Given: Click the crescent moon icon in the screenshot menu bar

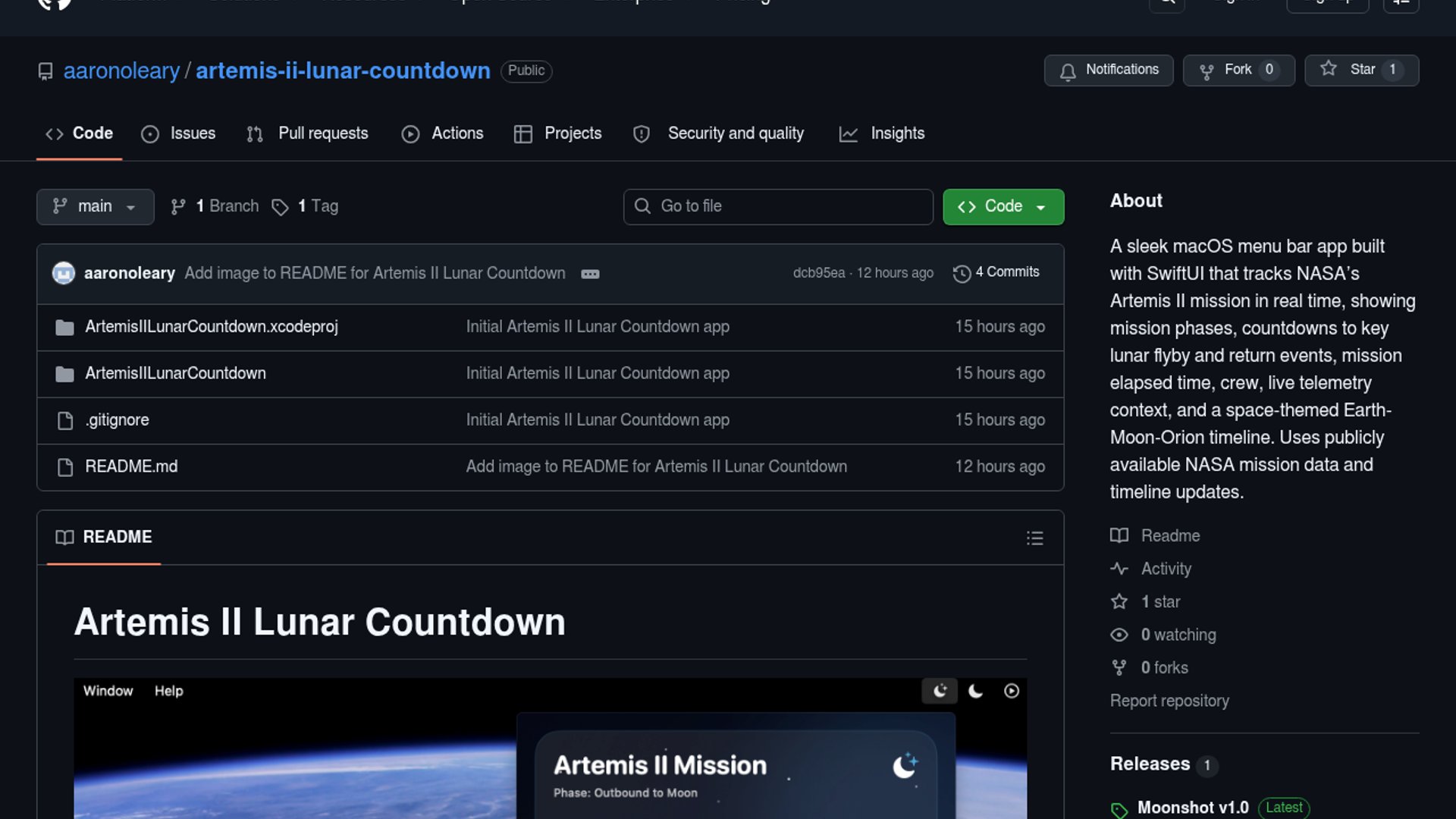Looking at the screenshot, I should (x=976, y=691).
